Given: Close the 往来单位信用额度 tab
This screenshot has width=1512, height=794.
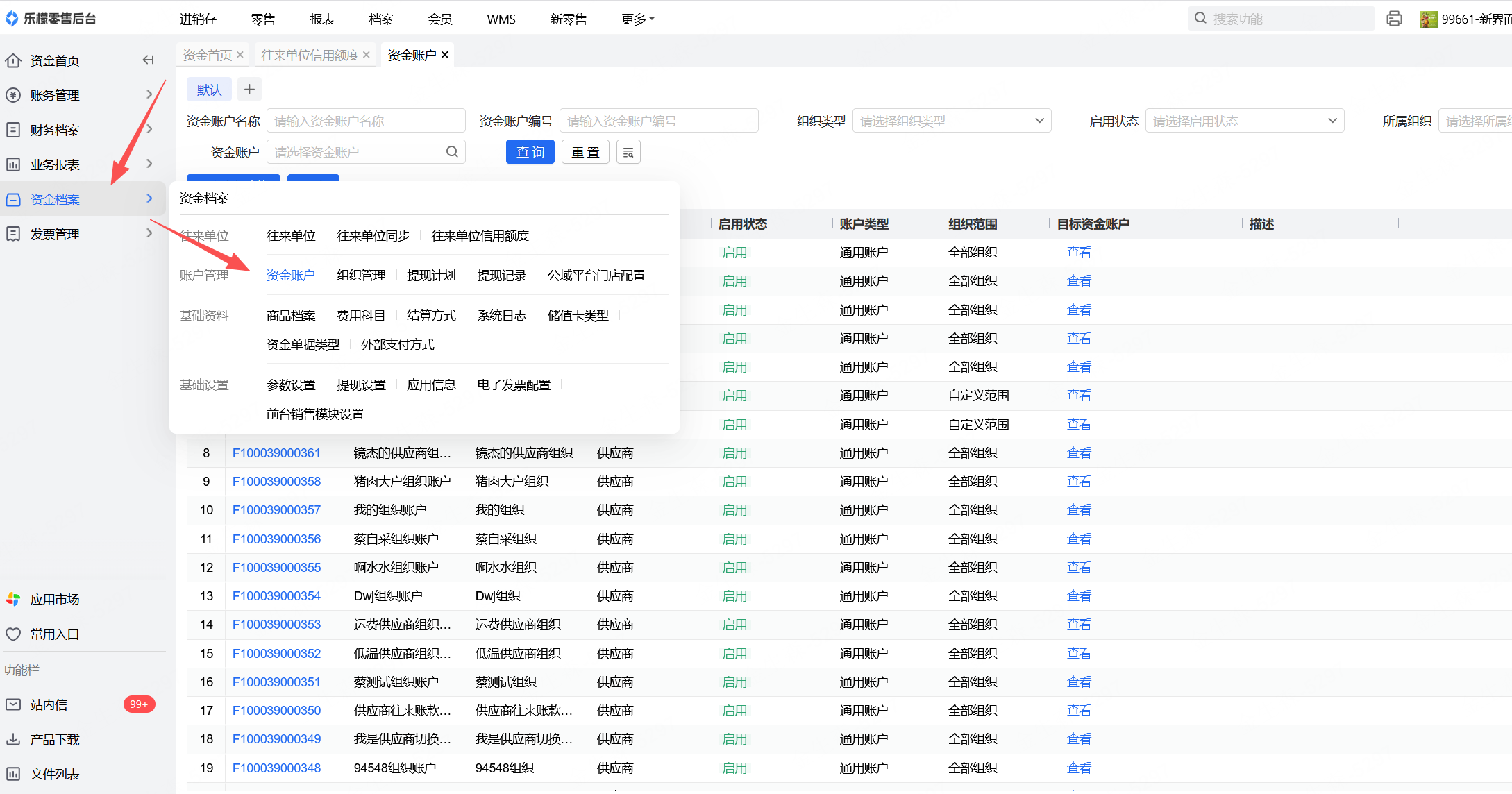Looking at the screenshot, I should (367, 55).
